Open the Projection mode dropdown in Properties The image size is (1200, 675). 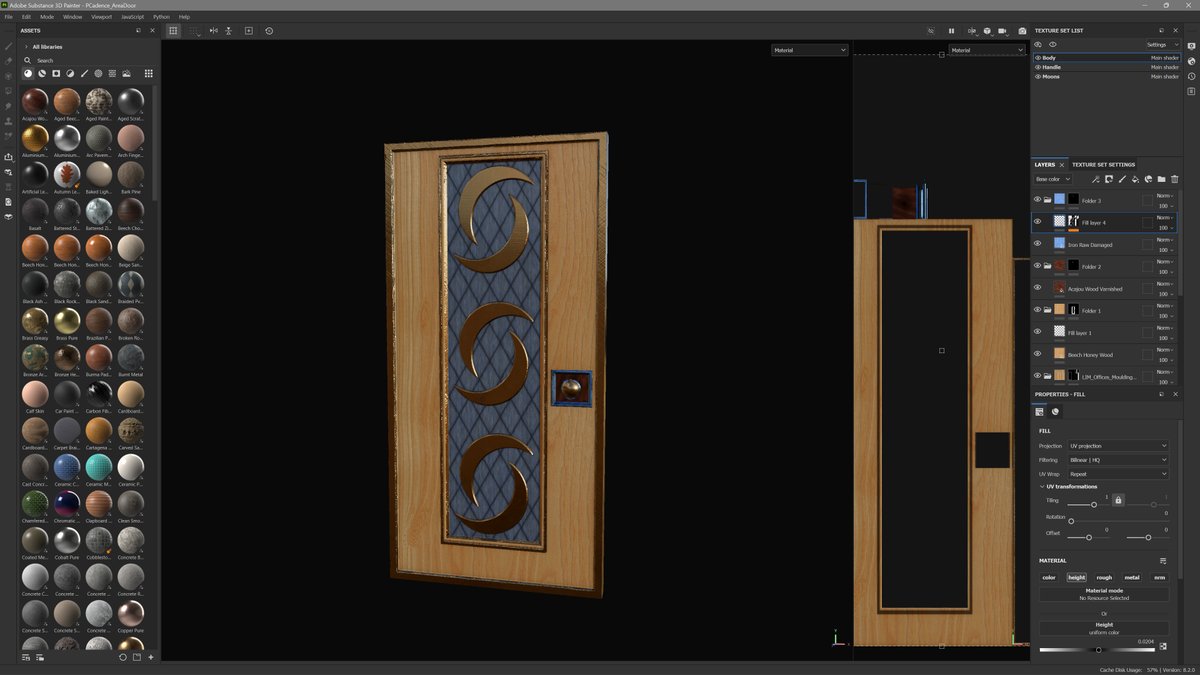[1117, 446]
